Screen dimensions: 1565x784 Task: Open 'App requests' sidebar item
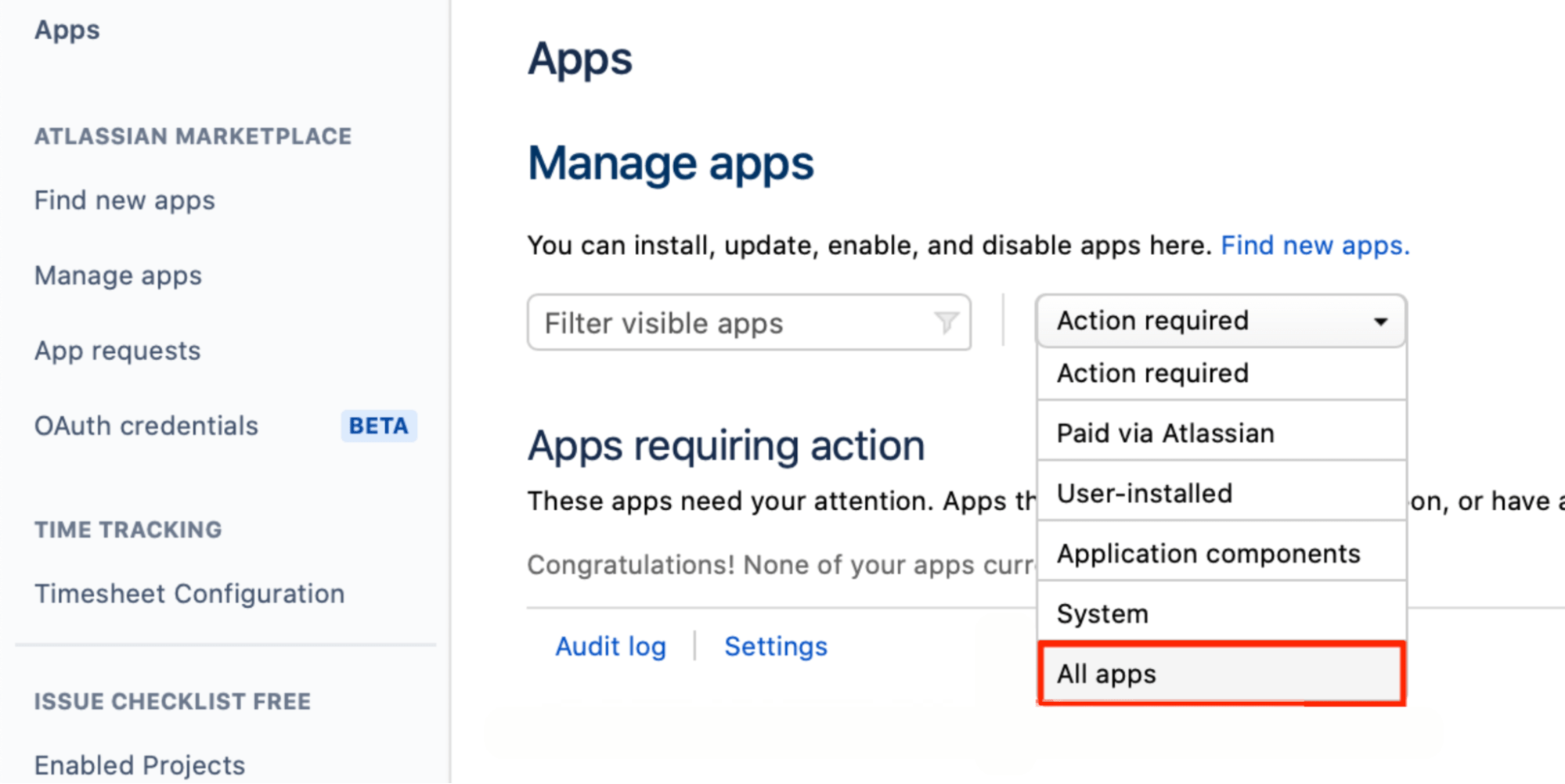pyautogui.click(x=117, y=351)
